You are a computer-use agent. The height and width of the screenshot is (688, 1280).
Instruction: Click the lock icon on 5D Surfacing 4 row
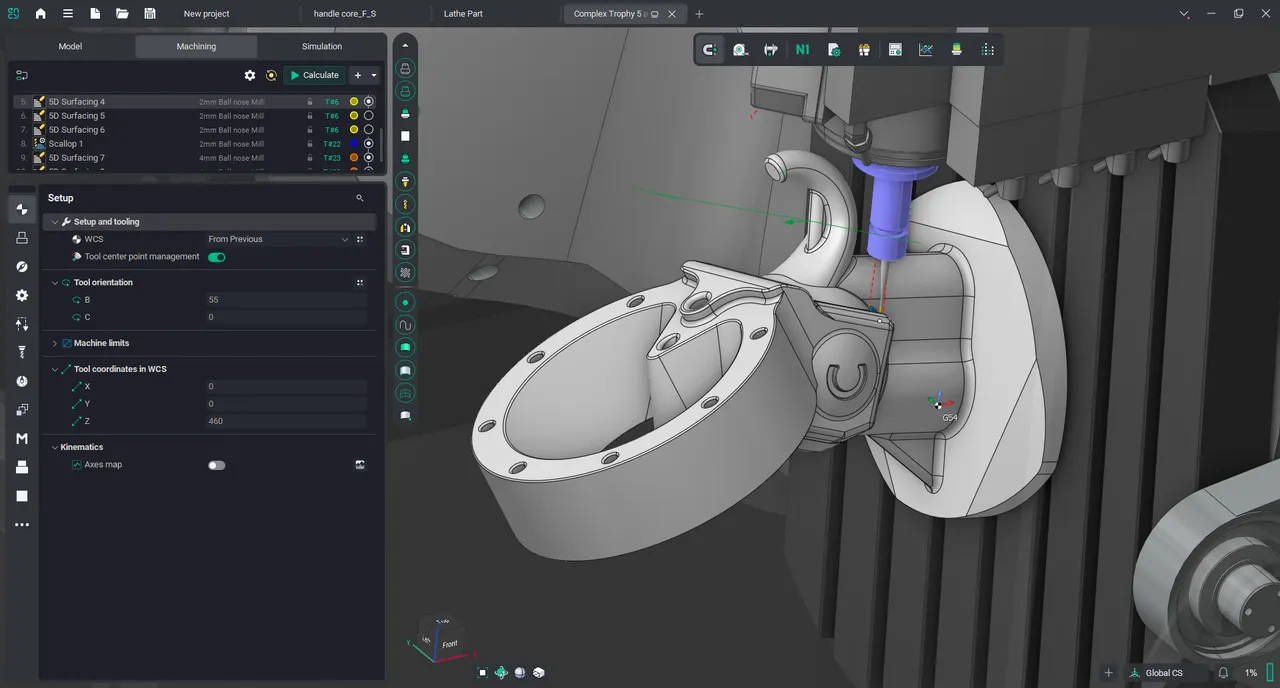pyautogui.click(x=310, y=102)
